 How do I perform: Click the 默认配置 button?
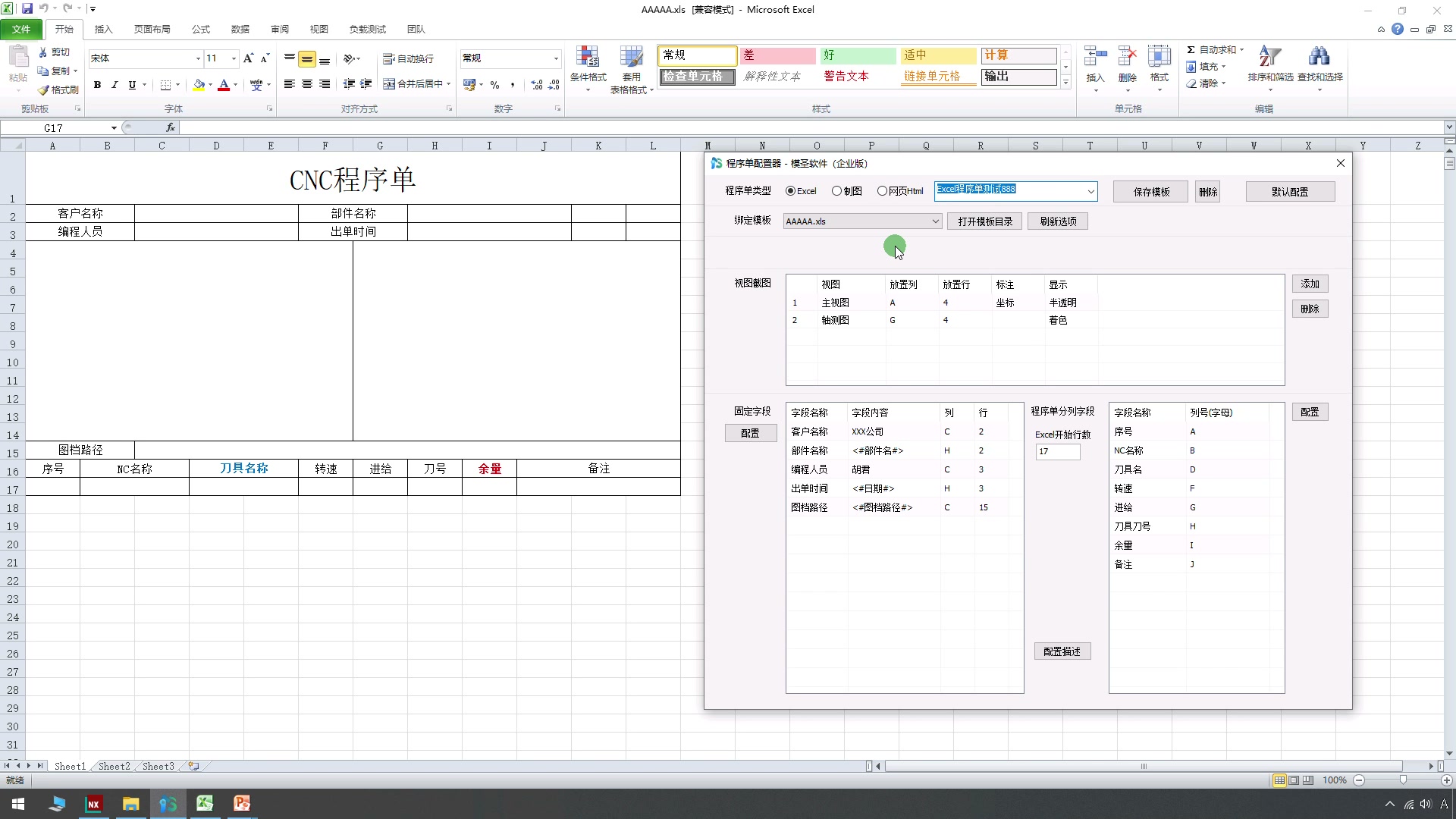[1290, 192]
